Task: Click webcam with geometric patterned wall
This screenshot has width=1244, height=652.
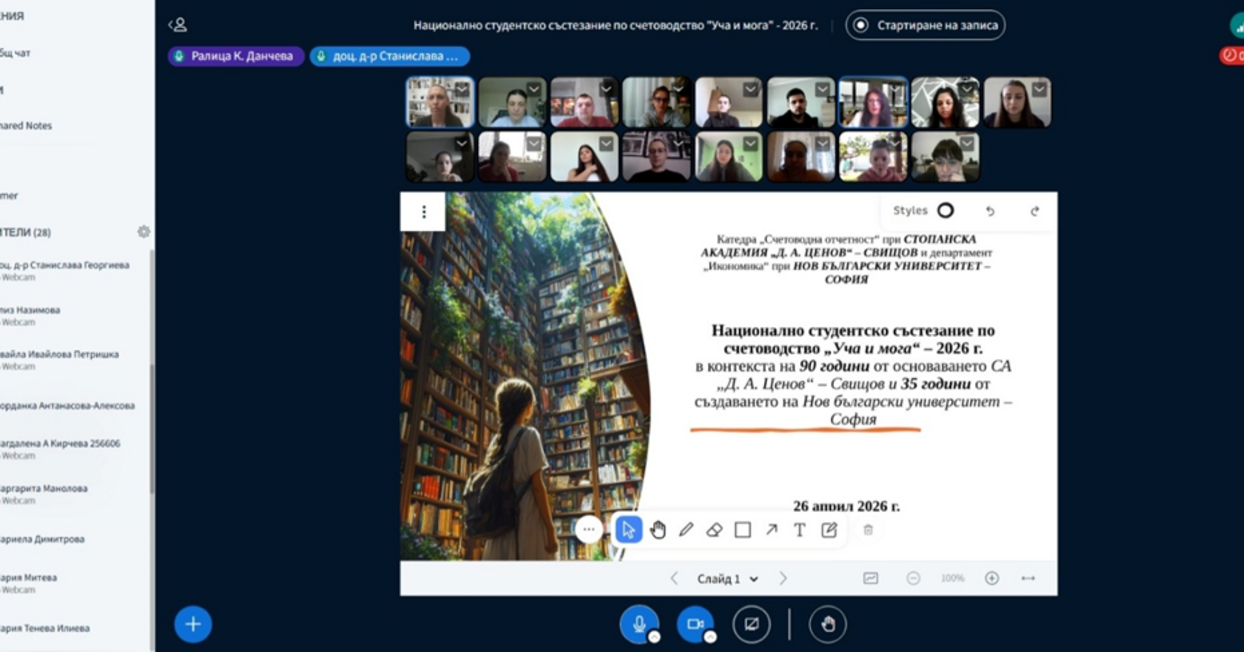Action: pyautogui.click(x=945, y=102)
